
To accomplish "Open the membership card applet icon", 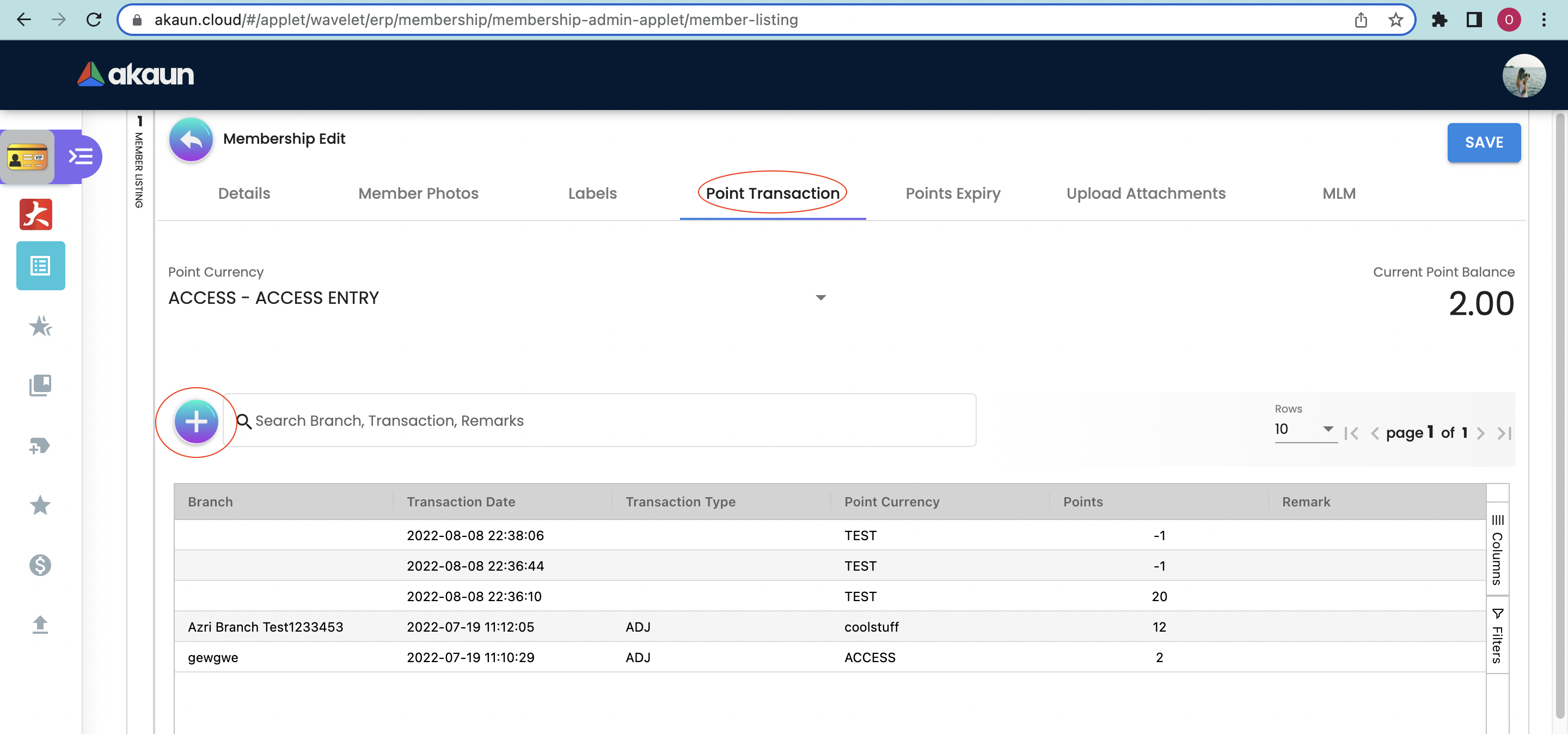I will coord(27,157).
